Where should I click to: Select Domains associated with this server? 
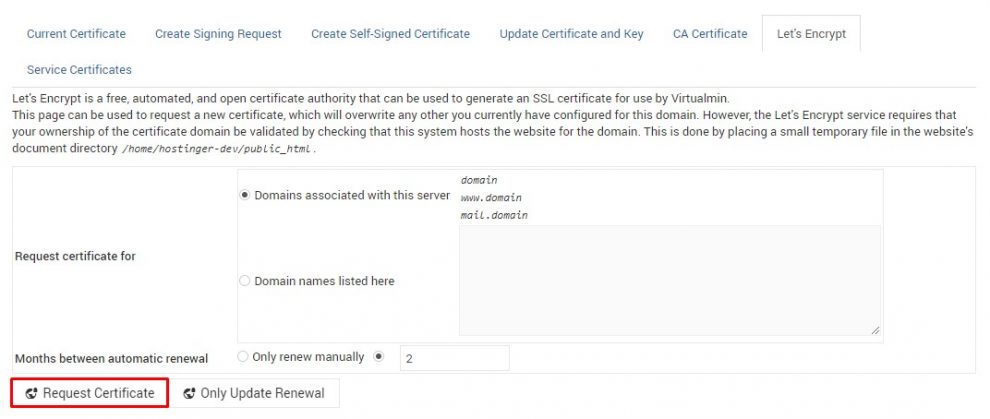[x=245, y=195]
